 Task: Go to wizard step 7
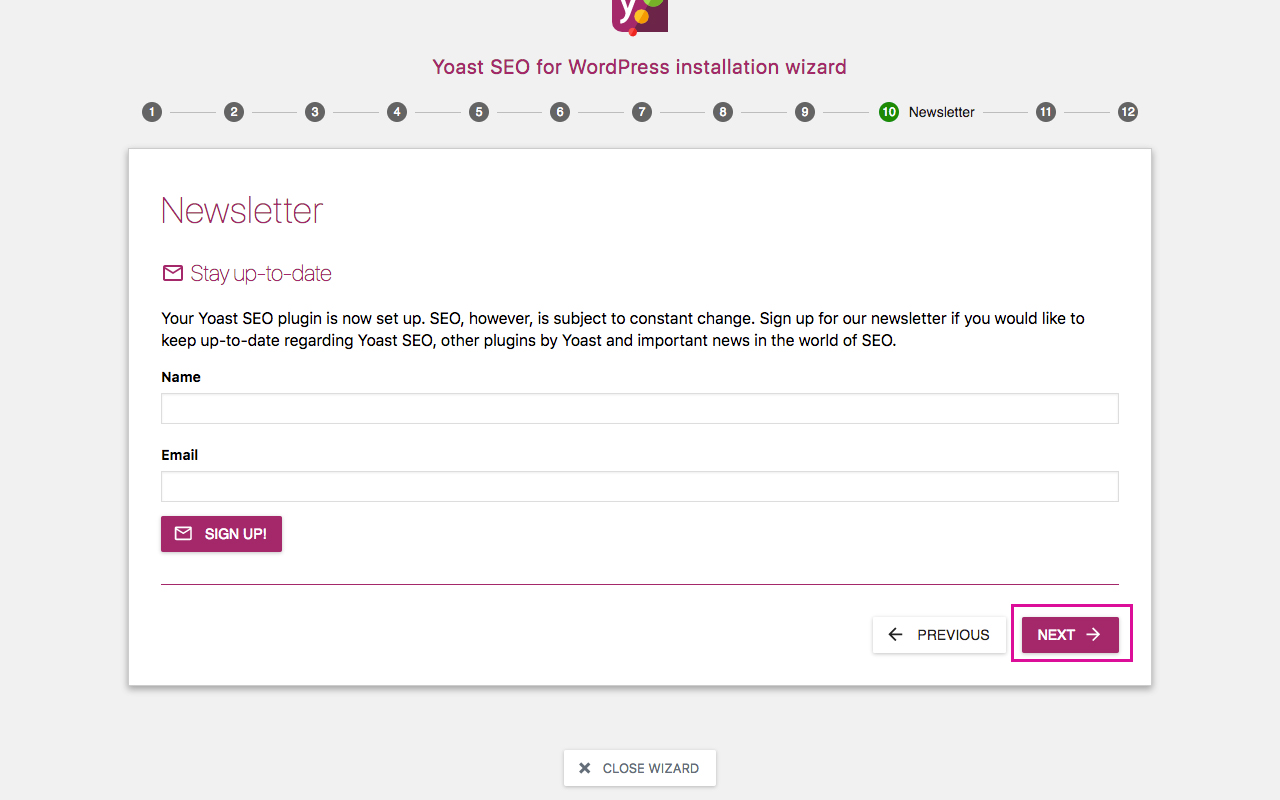tap(642, 112)
